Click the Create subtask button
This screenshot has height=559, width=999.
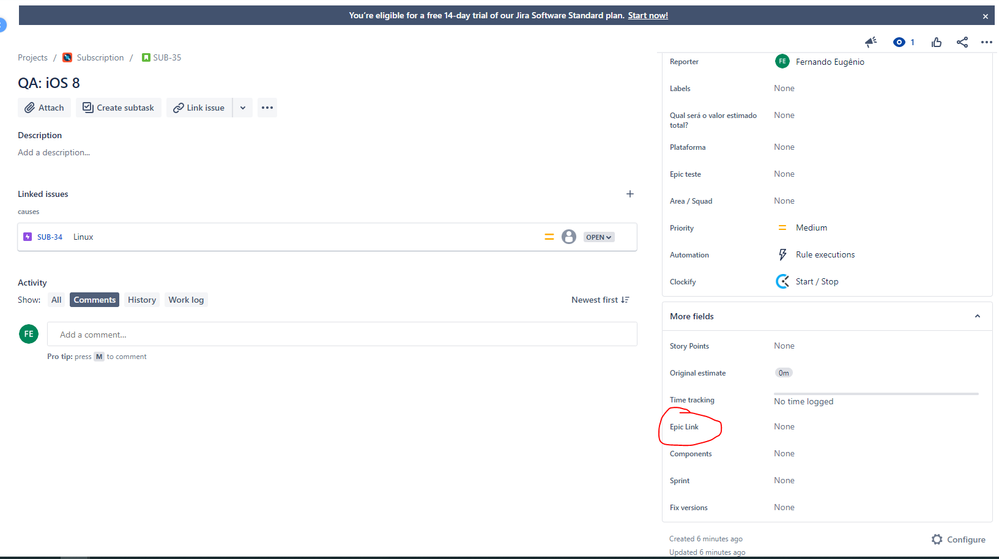click(x=119, y=108)
